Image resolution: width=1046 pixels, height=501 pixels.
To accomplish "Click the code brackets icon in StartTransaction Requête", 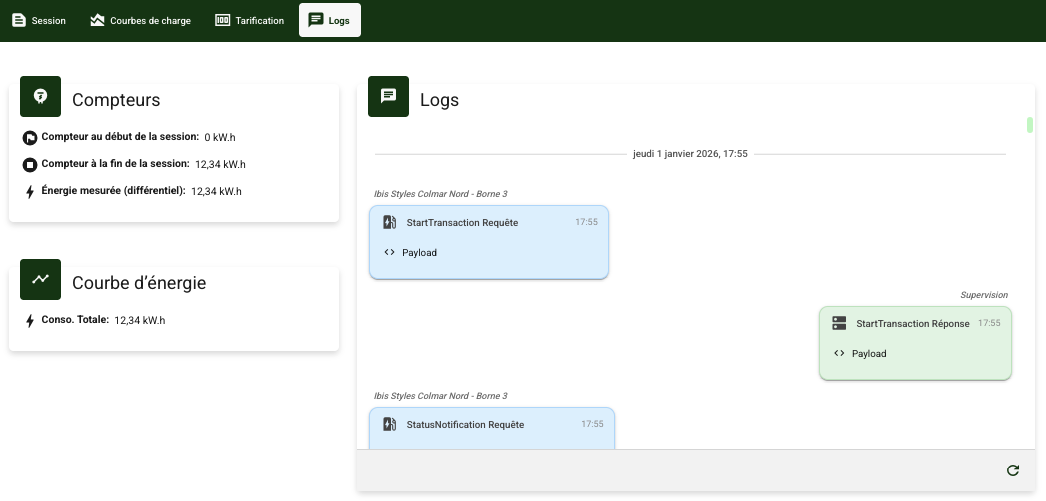I will click(x=389, y=253).
